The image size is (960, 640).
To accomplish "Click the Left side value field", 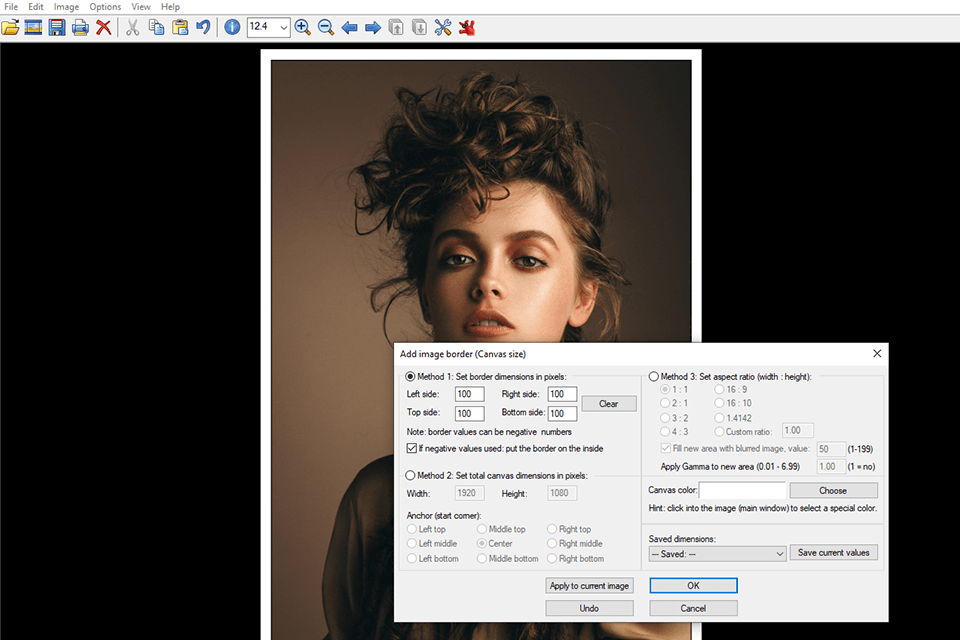I will click(470, 394).
